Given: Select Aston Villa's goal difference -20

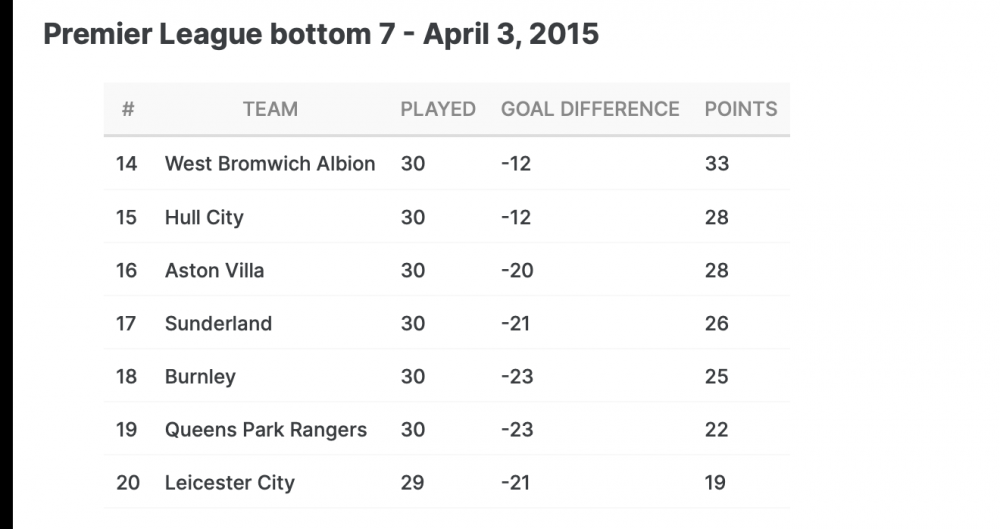Looking at the screenshot, I should coord(517,271).
